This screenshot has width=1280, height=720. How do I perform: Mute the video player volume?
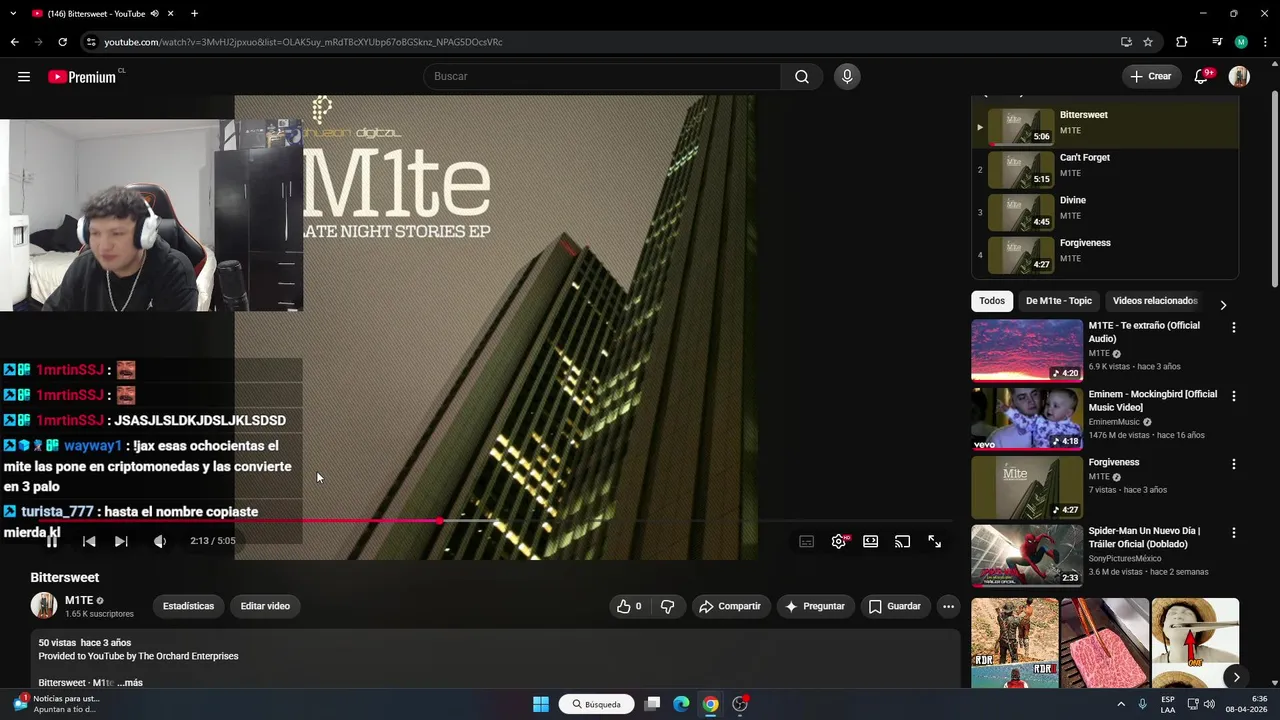point(160,541)
